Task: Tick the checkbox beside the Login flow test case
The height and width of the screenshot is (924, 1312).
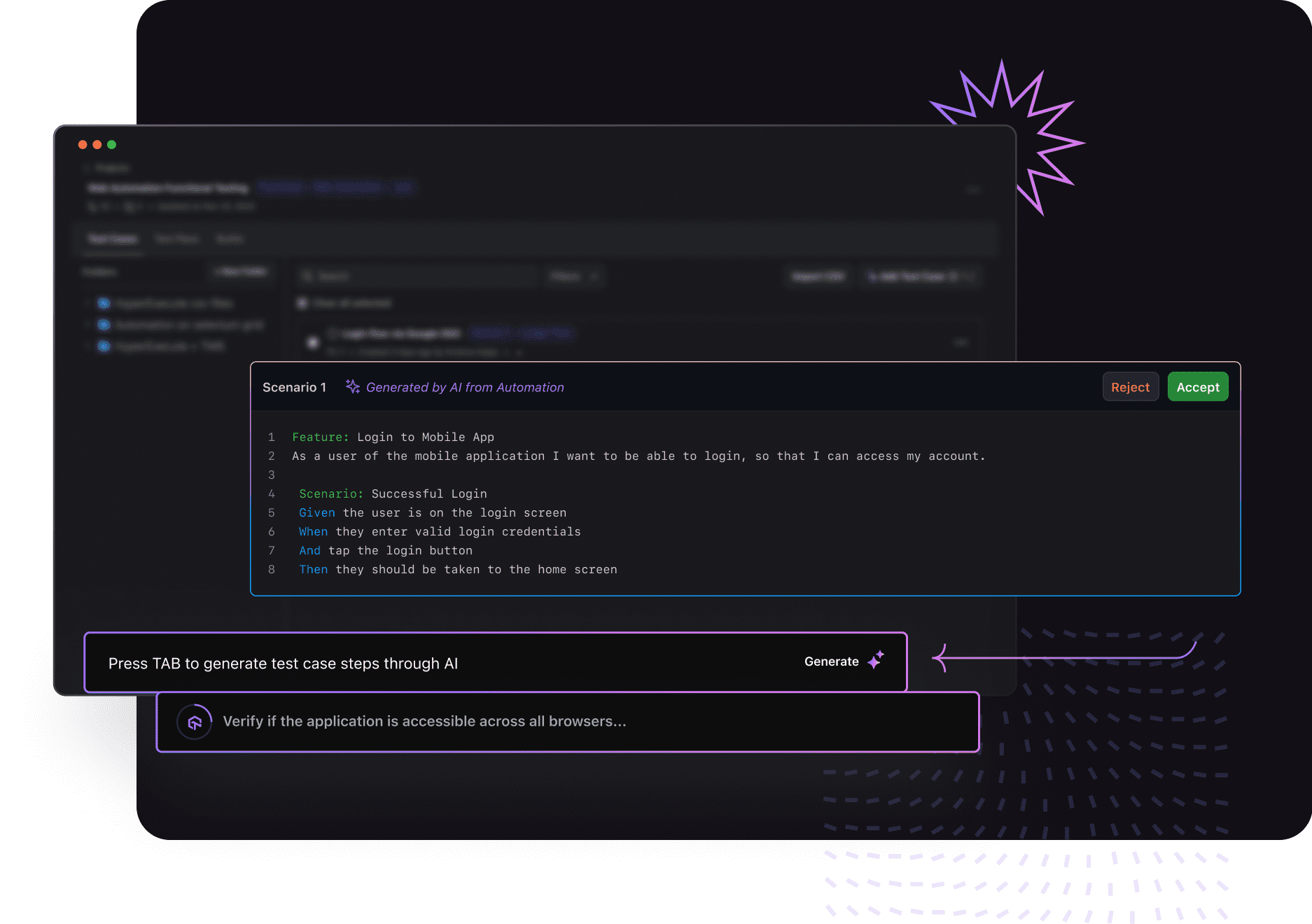Action: (333, 333)
